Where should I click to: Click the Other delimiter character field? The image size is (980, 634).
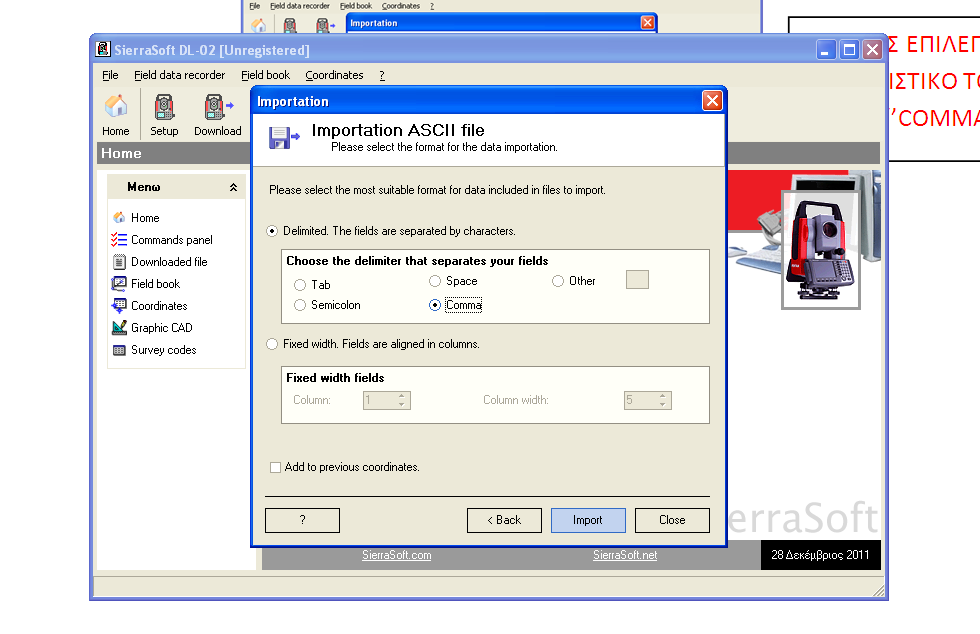click(x=638, y=279)
